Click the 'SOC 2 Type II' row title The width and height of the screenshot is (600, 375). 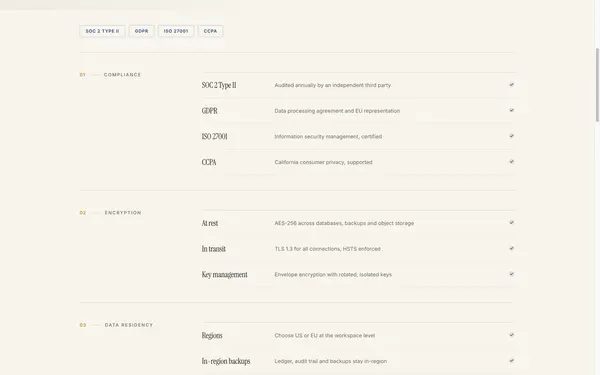219,85
